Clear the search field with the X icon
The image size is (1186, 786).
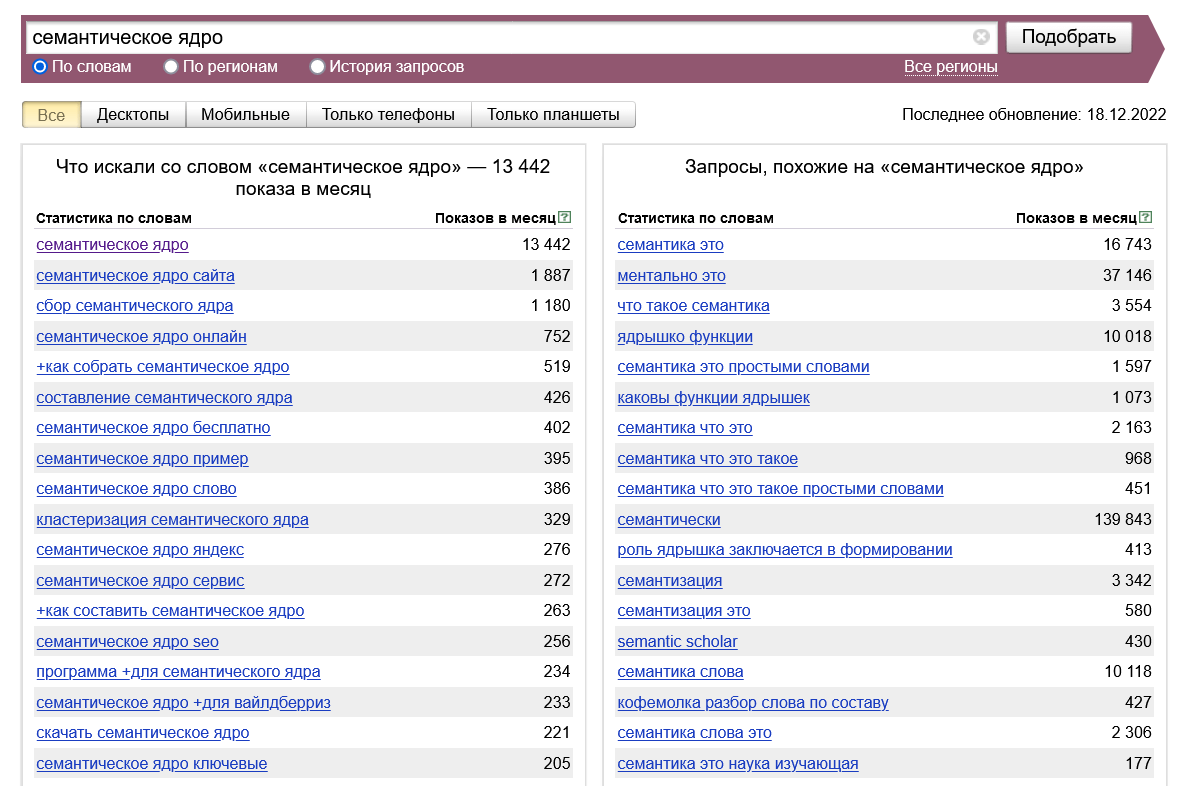pos(981,37)
